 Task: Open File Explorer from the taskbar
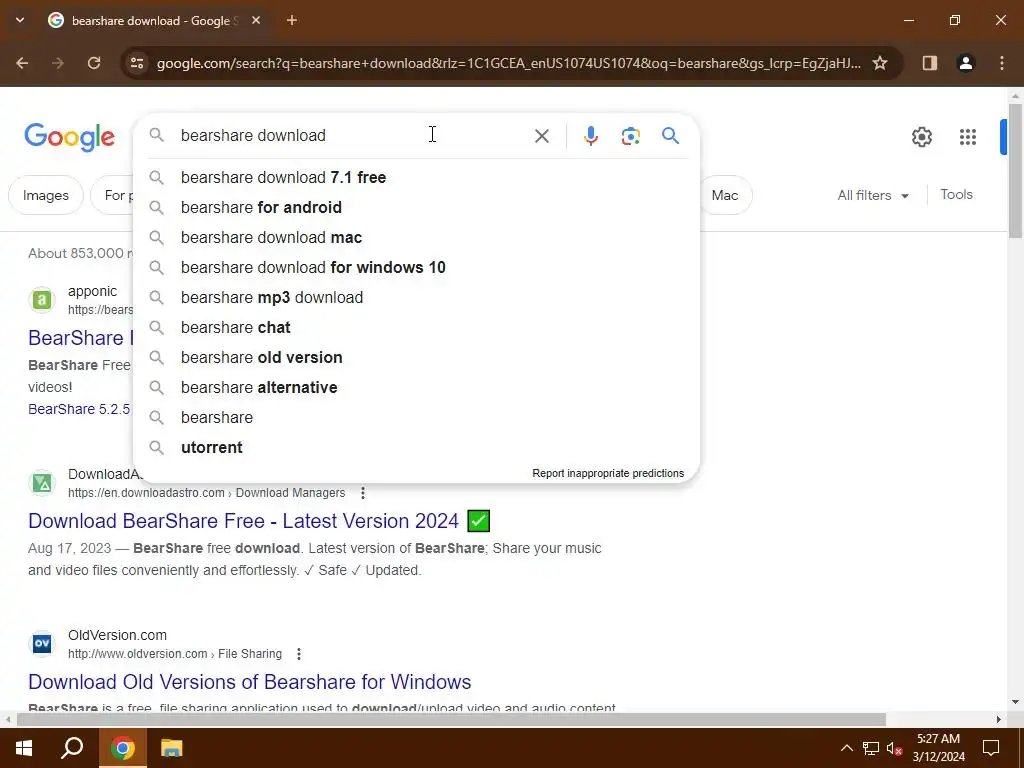coord(171,748)
